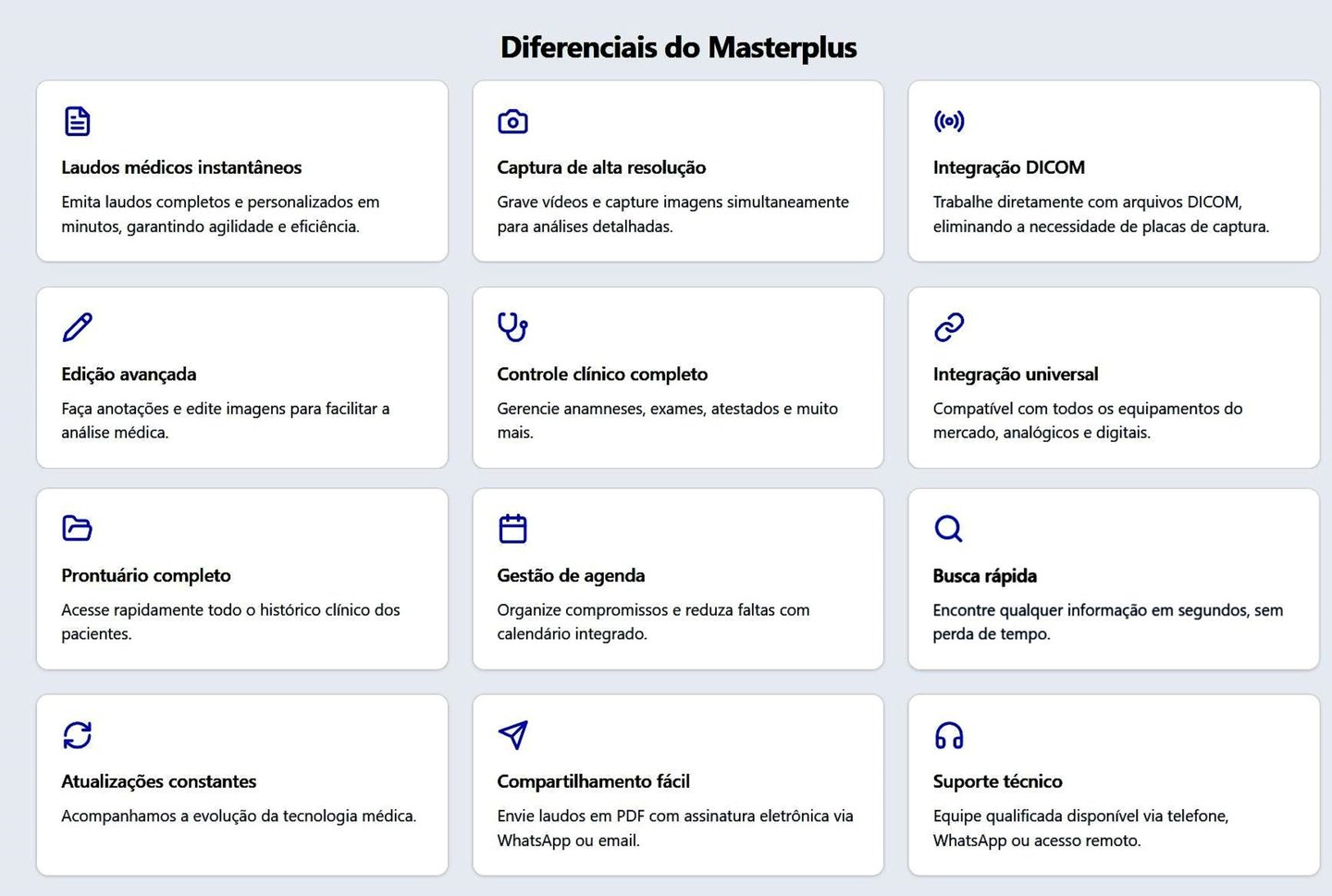Click the Gestão de agenda card title

pyautogui.click(x=571, y=575)
